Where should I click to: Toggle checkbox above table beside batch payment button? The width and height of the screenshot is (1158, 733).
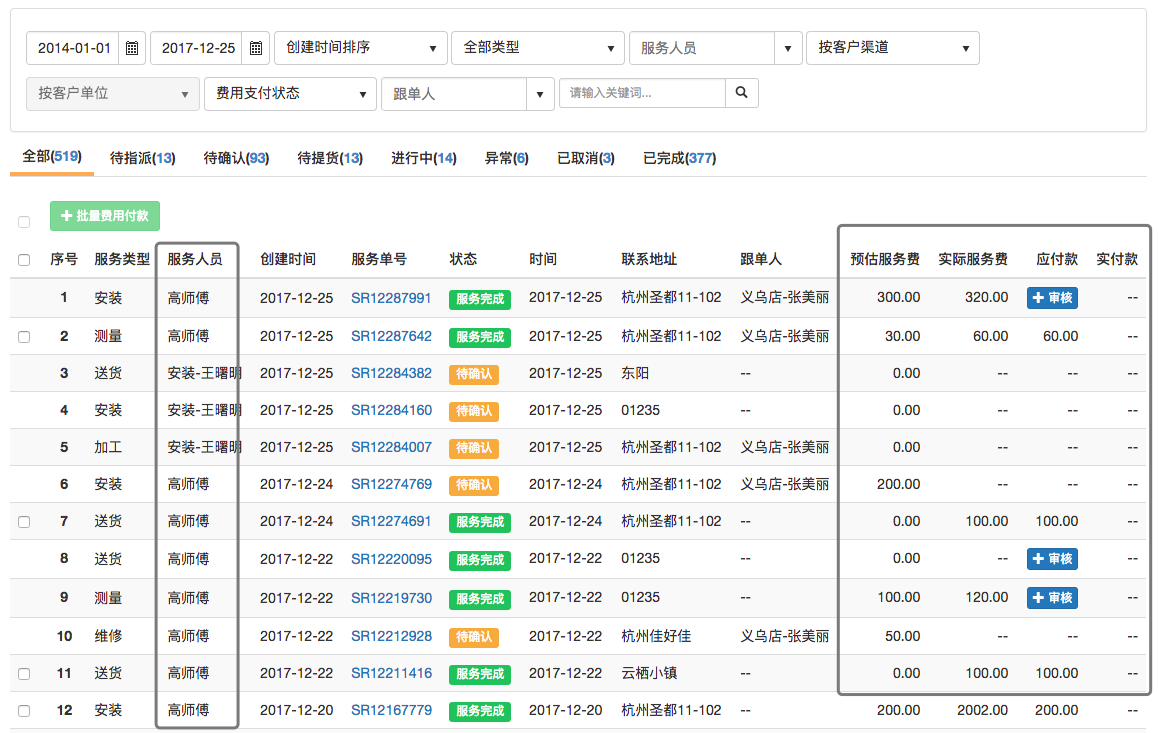24,221
